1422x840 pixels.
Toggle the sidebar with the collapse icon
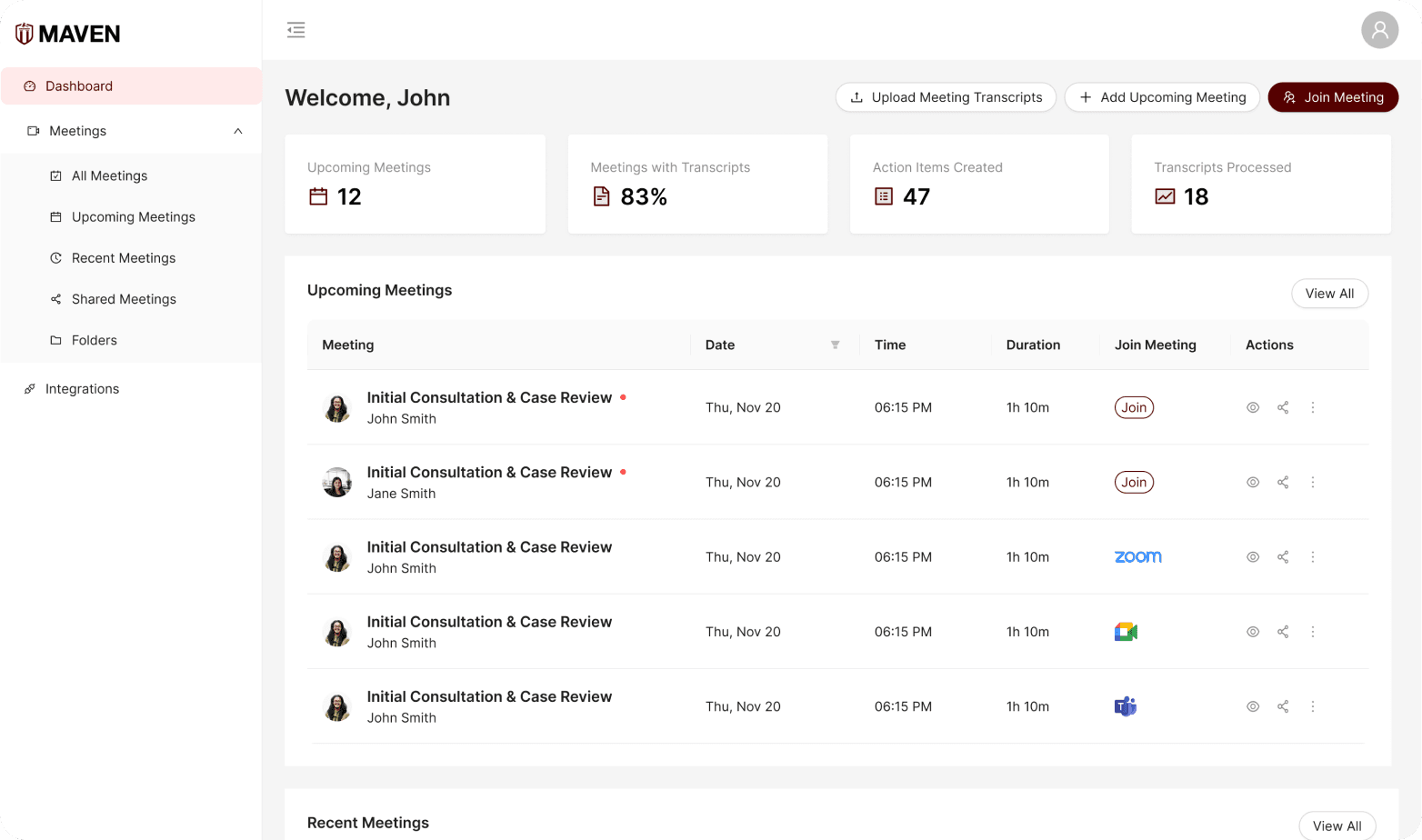pyautogui.click(x=295, y=29)
